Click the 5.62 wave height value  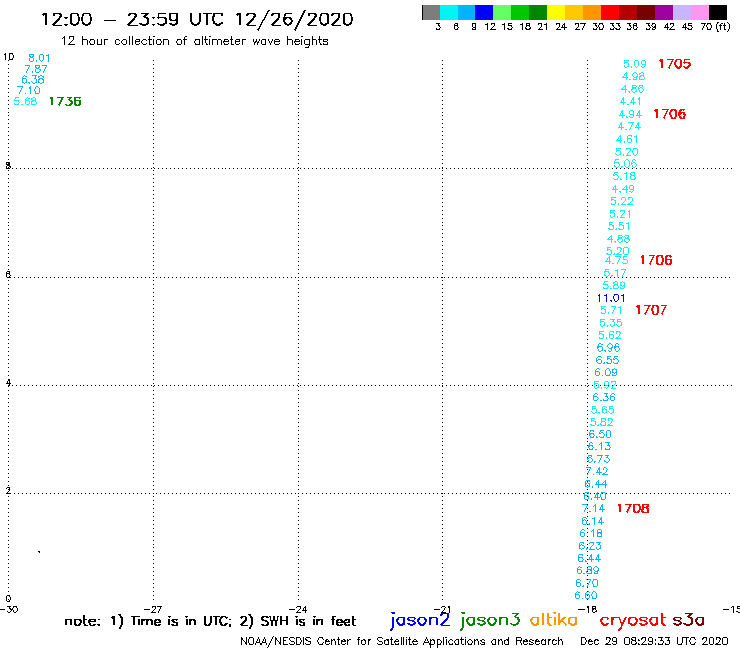(610, 335)
